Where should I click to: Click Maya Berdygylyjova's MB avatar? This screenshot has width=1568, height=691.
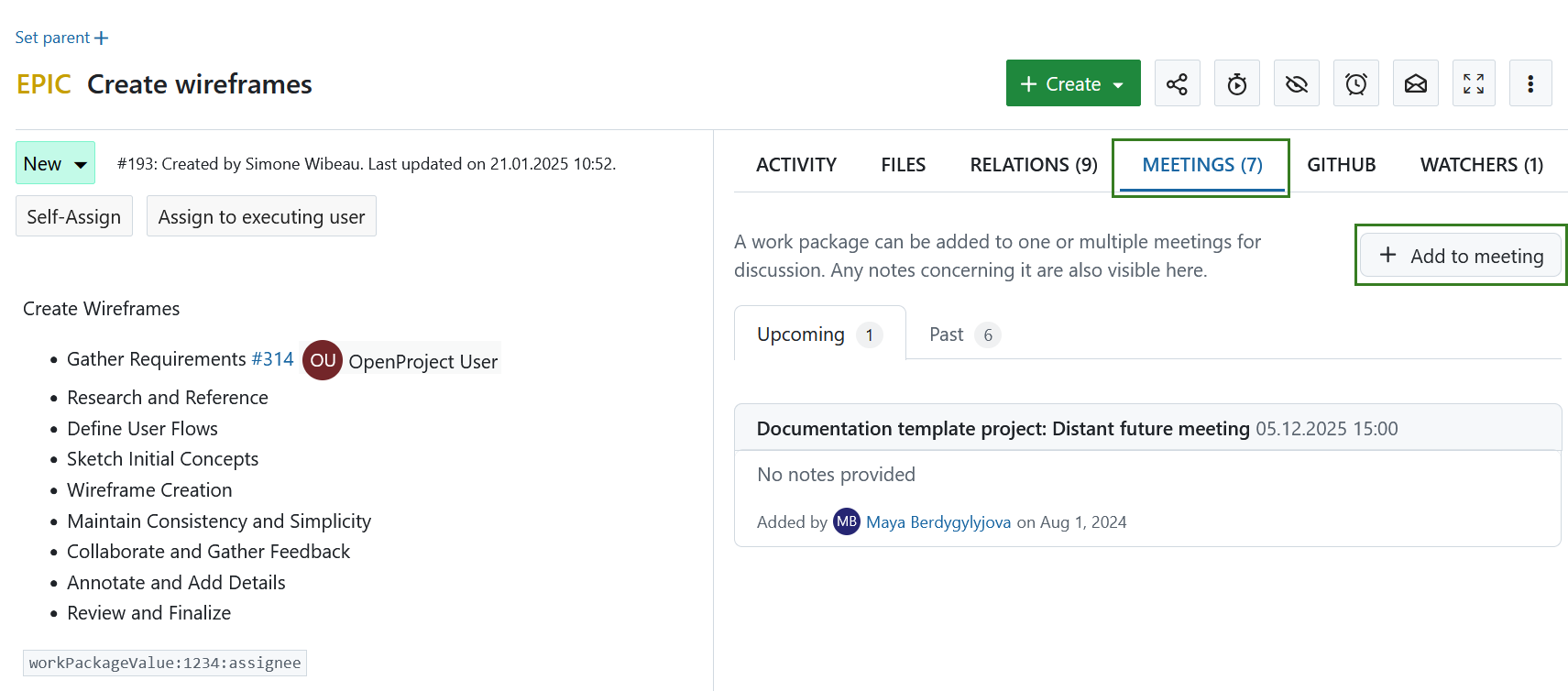[x=846, y=521]
